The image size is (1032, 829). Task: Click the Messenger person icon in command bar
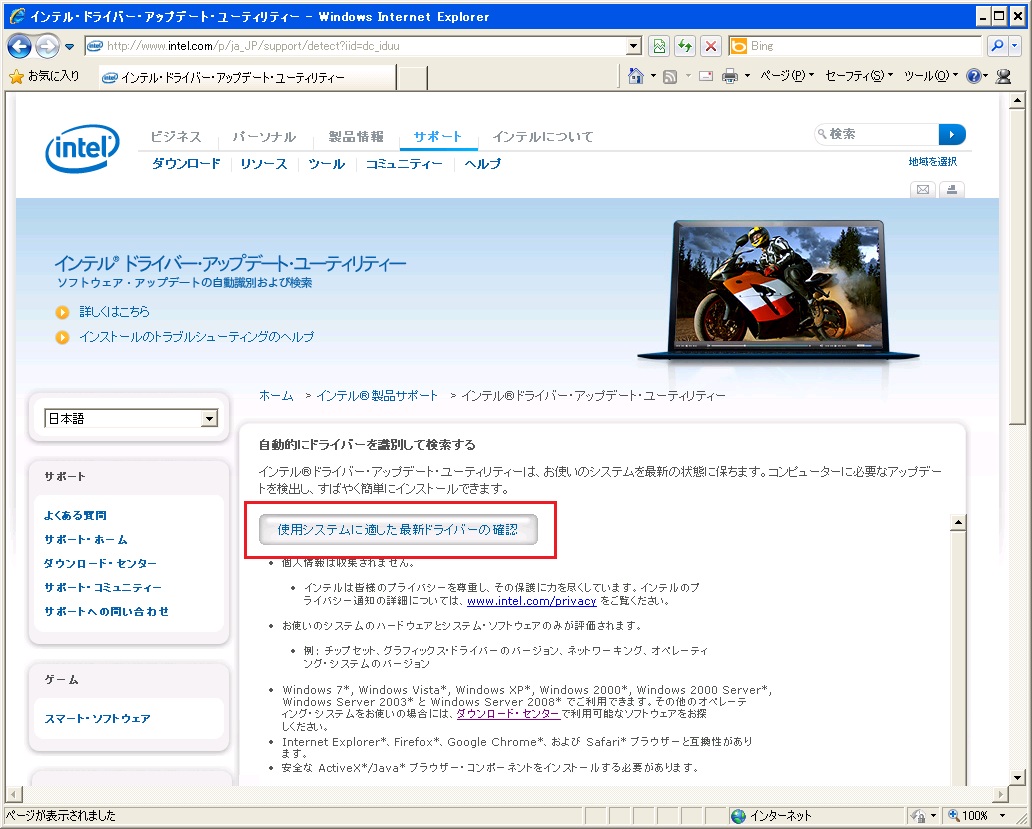click(x=1003, y=76)
